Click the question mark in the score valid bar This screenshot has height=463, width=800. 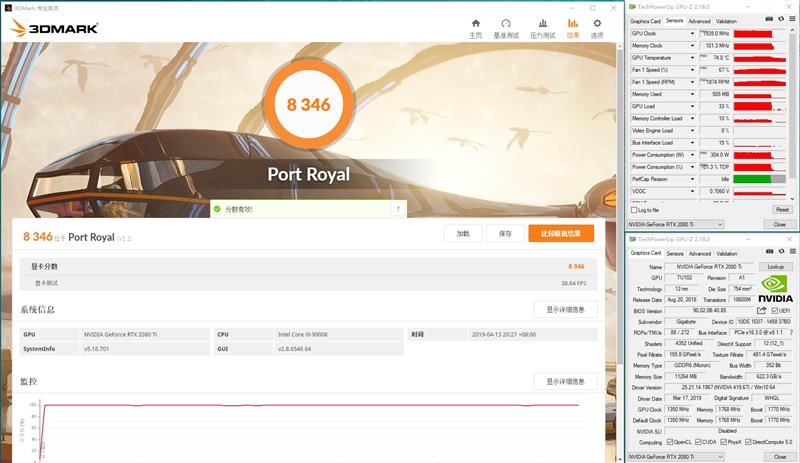click(x=398, y=209)
